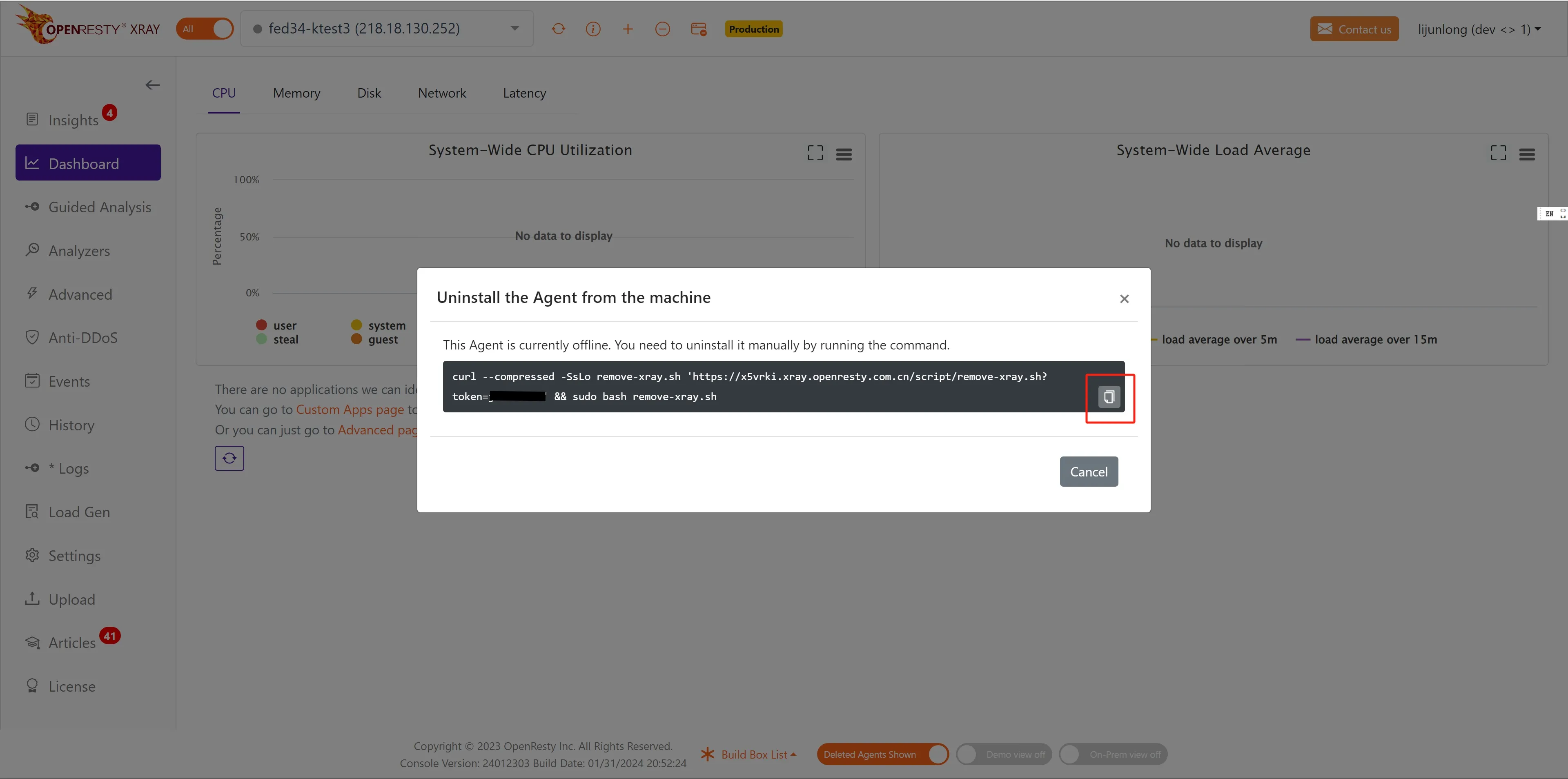Toggle load average over 15m legend

point(1367,340)
